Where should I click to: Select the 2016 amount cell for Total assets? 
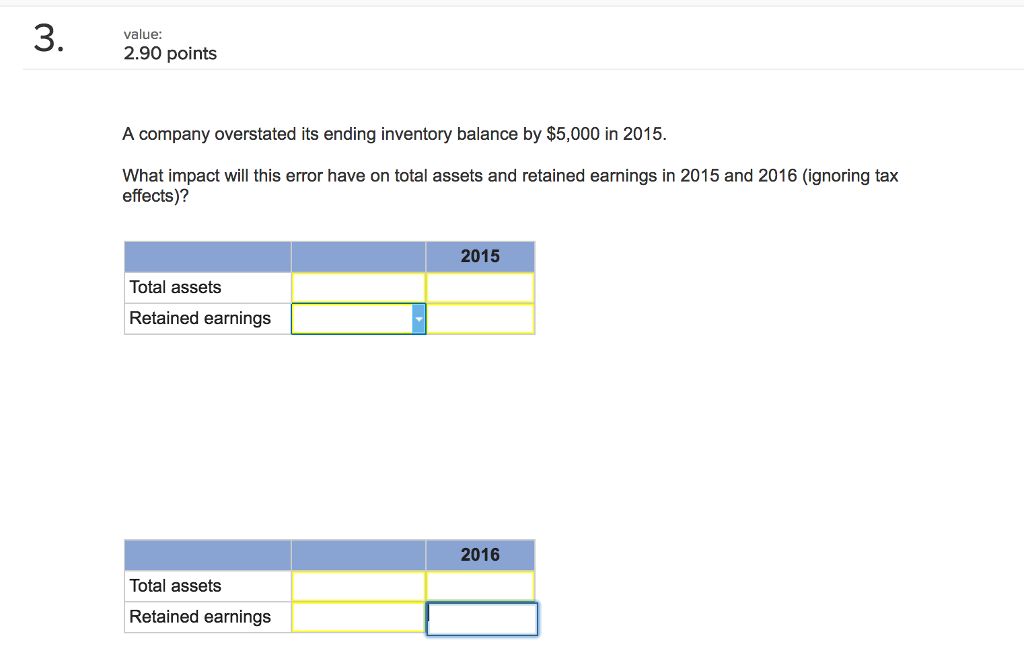[481, 586]
